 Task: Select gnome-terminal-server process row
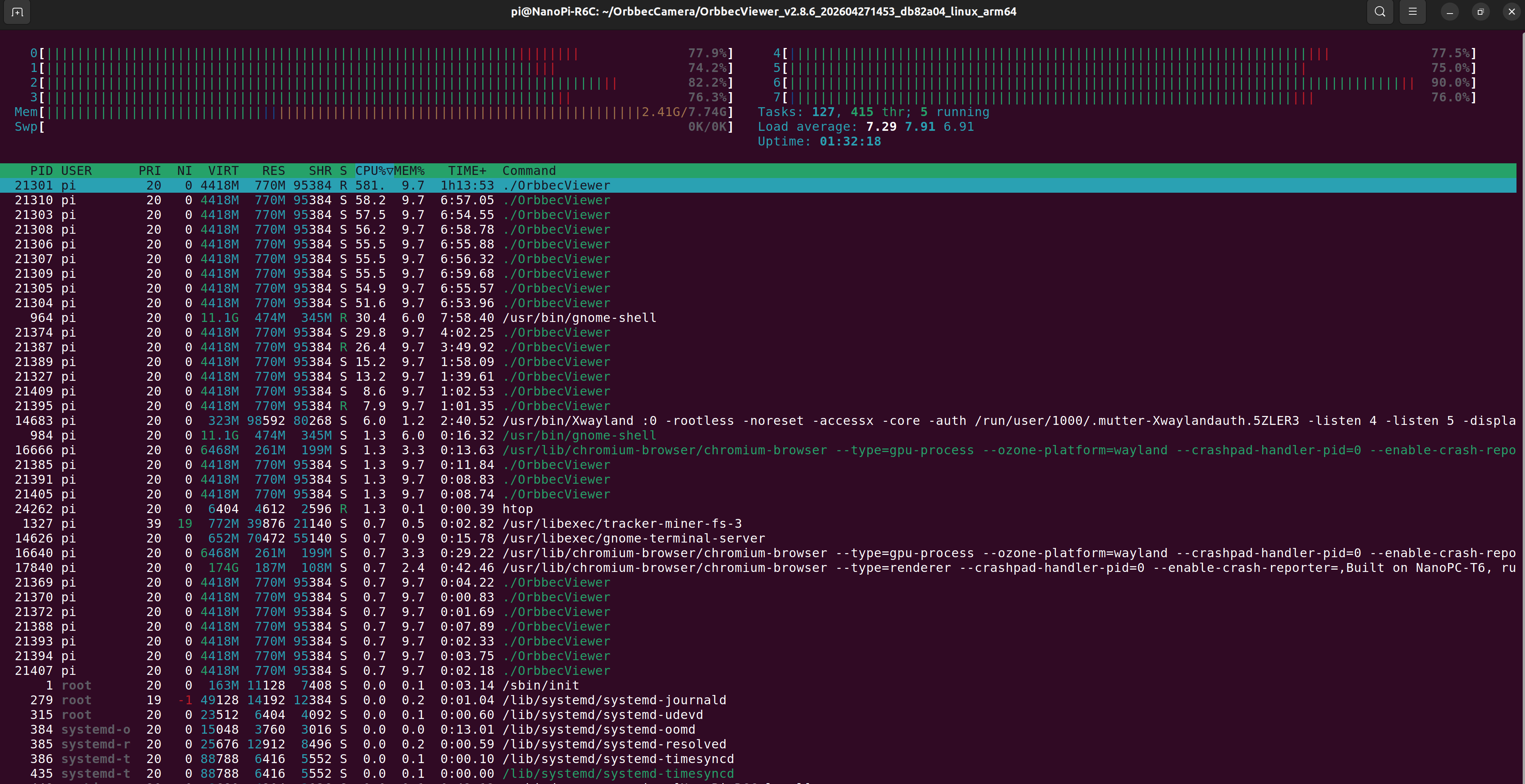click(x=758, y=538)
